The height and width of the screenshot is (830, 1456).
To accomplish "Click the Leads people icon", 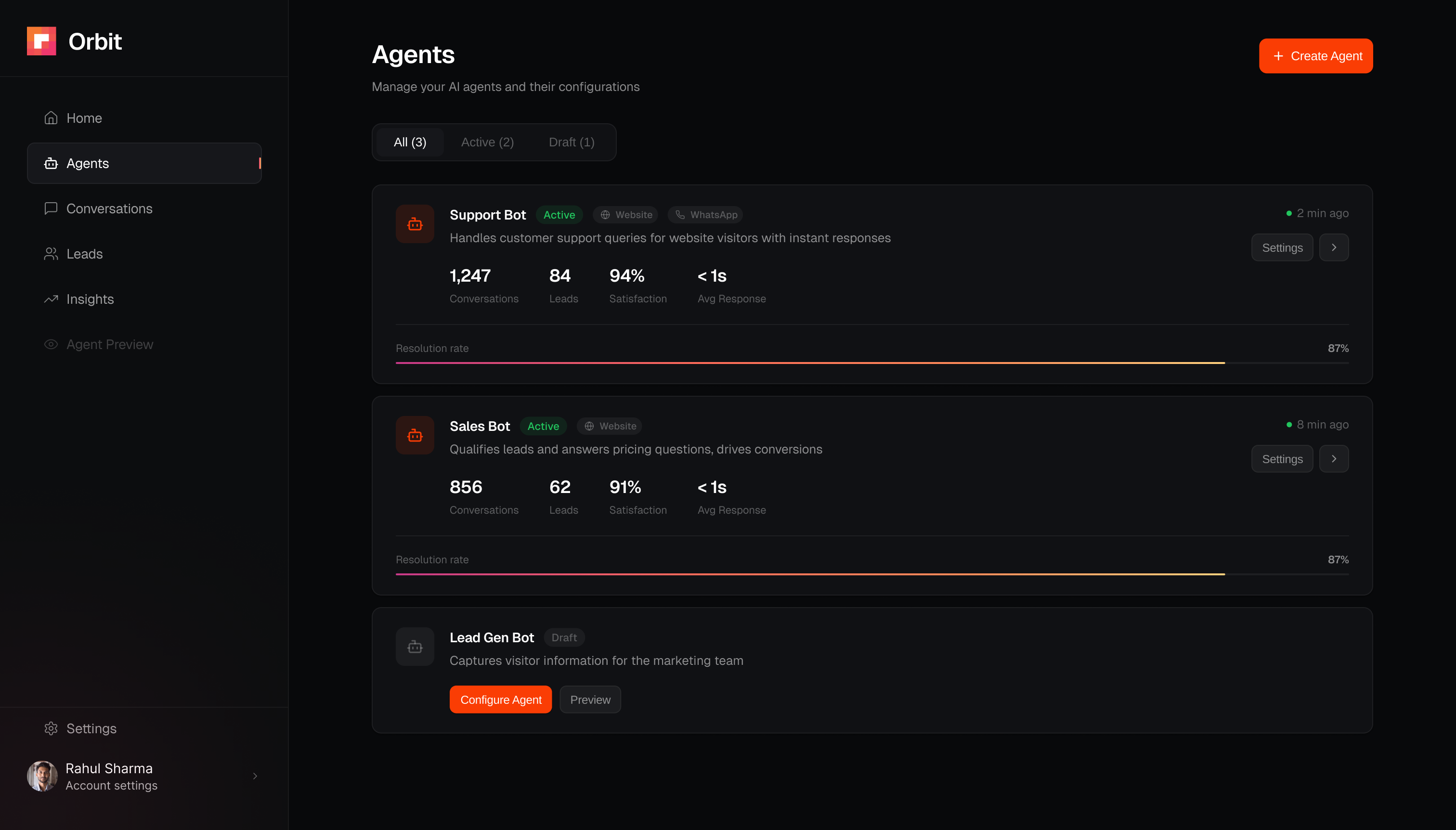I will (x=51, y=254).
